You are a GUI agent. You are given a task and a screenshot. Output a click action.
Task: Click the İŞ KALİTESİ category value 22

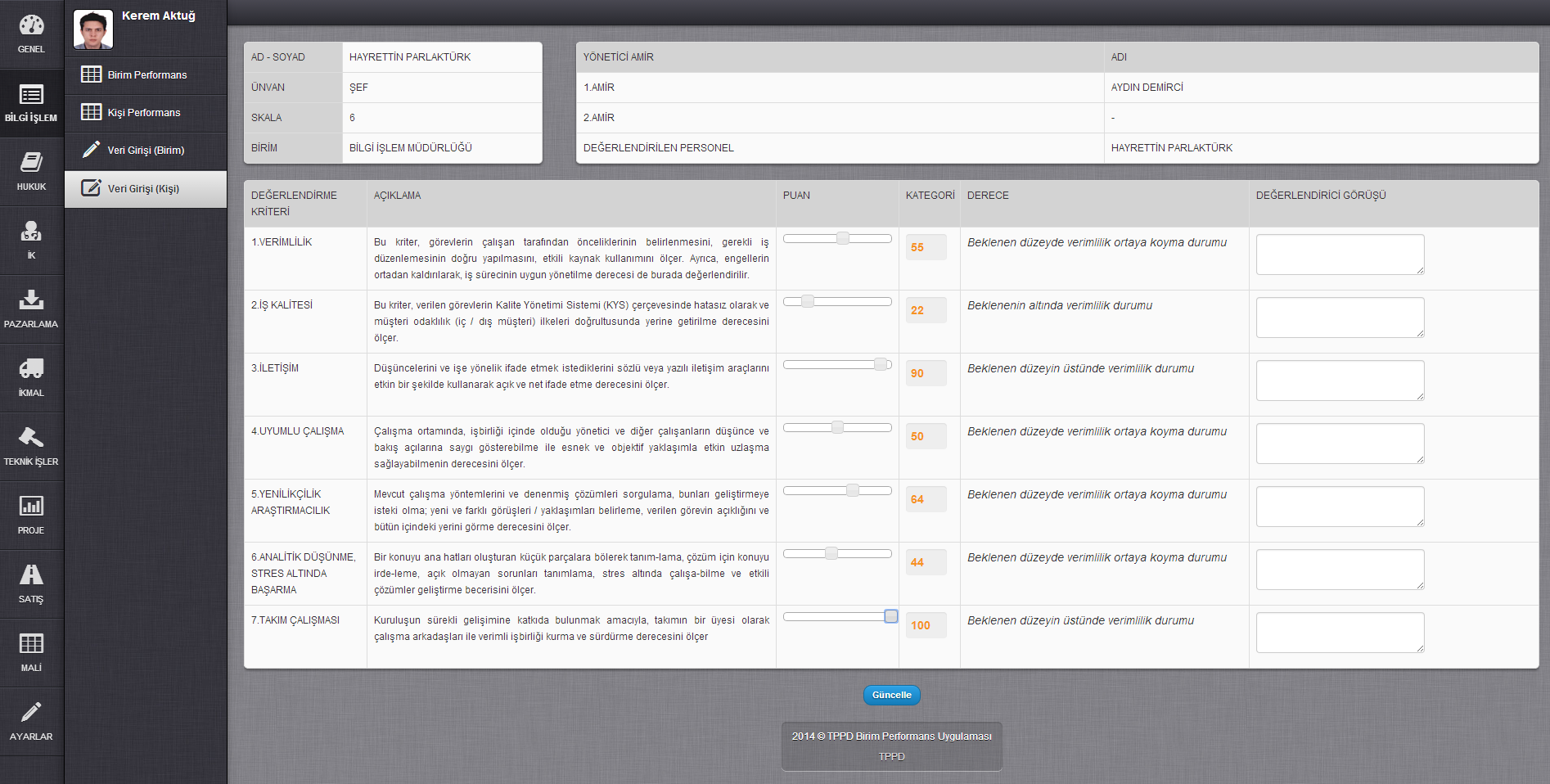coord(926,310)
